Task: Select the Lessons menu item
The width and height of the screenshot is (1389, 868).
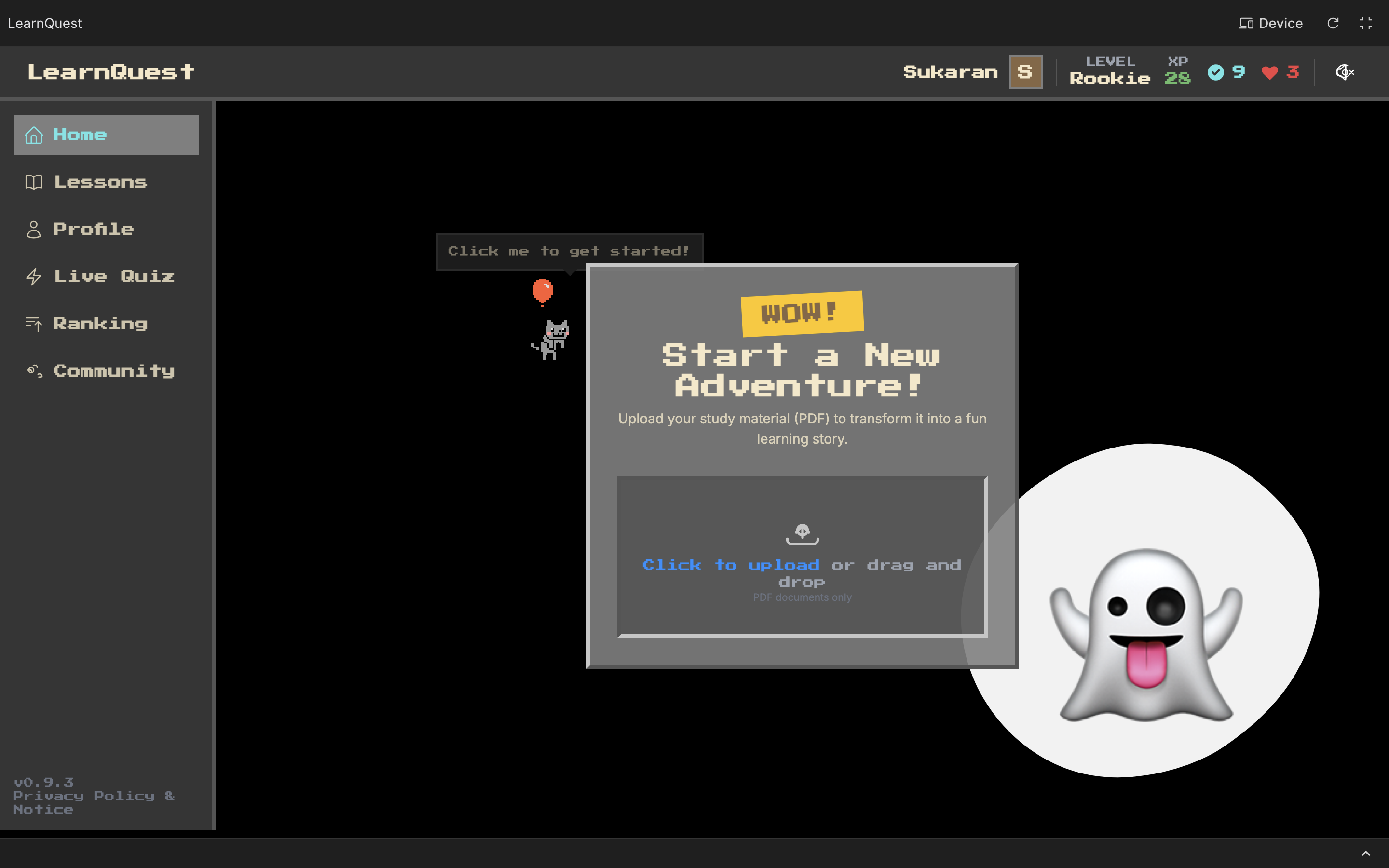Action: 100,182
